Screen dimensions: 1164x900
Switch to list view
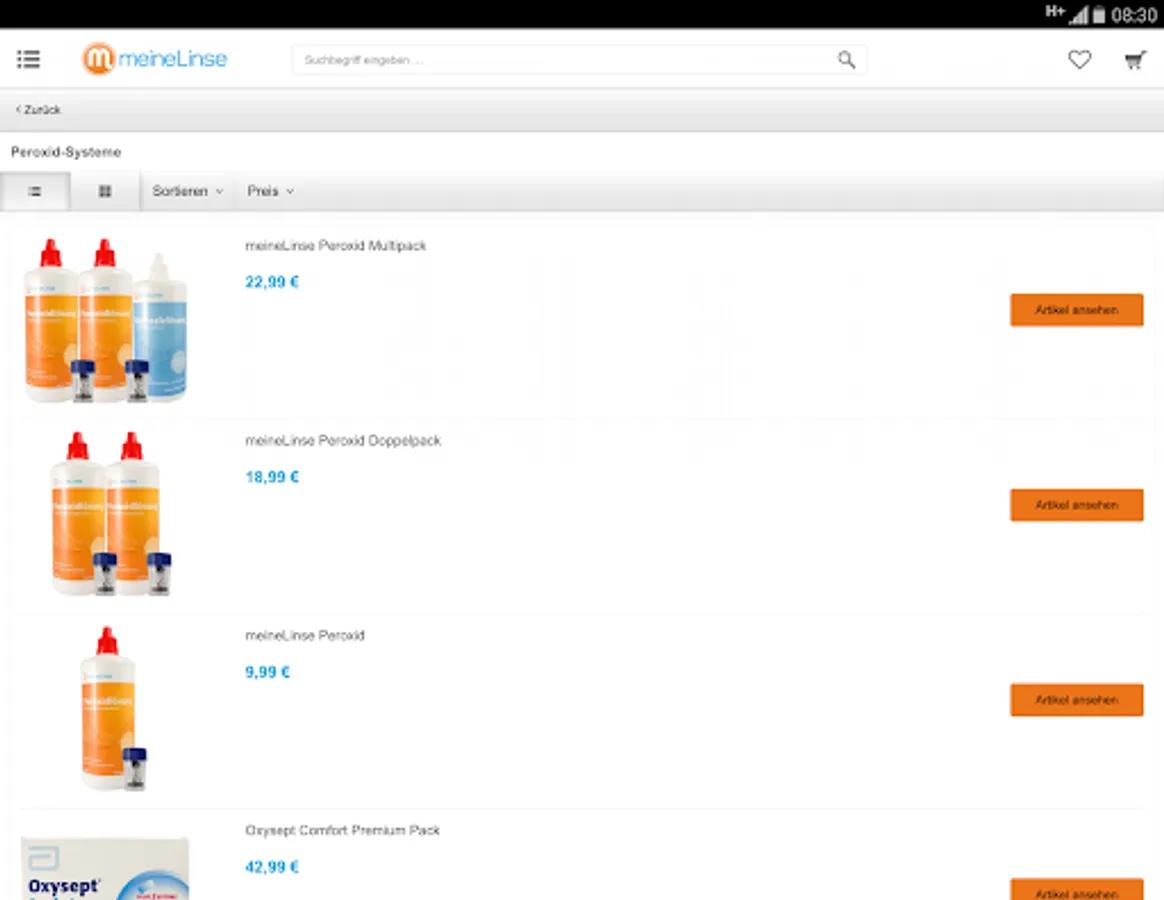click(x=35, y=192)
